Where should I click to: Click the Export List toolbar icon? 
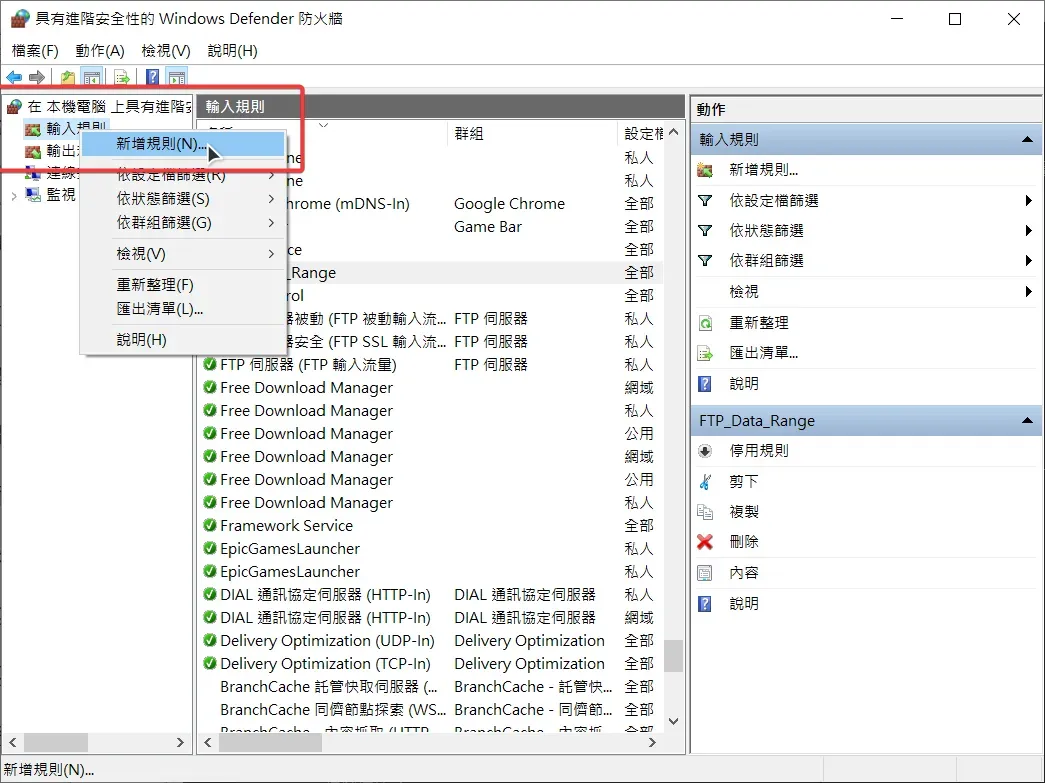121,77
